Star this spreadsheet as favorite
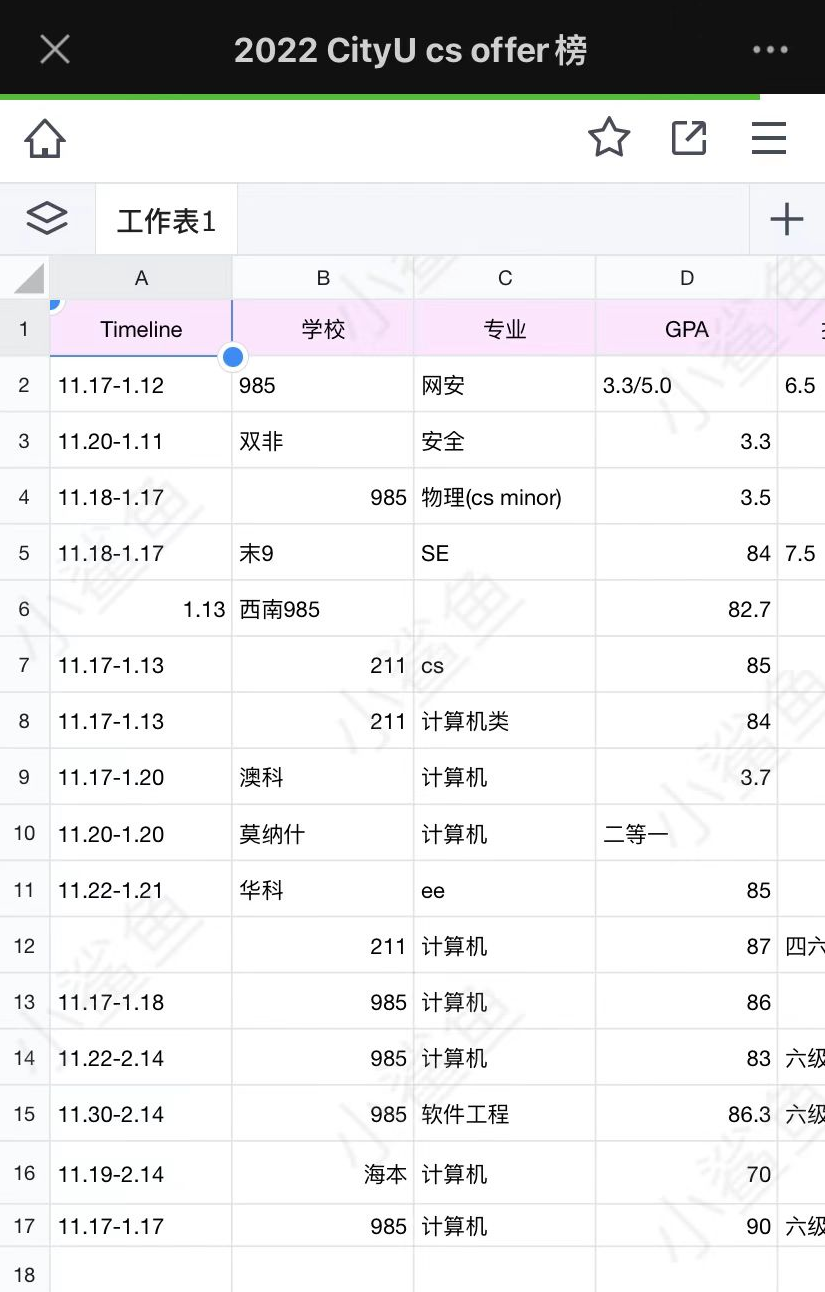 point(609,138)
